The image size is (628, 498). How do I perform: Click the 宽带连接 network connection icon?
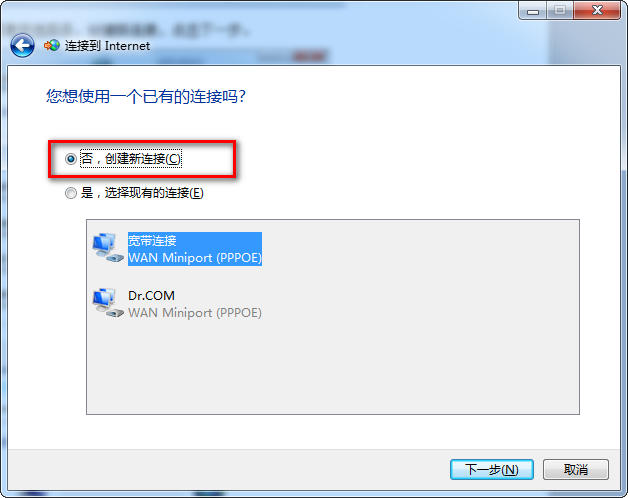pyautogui.click(x=108, y=248)
